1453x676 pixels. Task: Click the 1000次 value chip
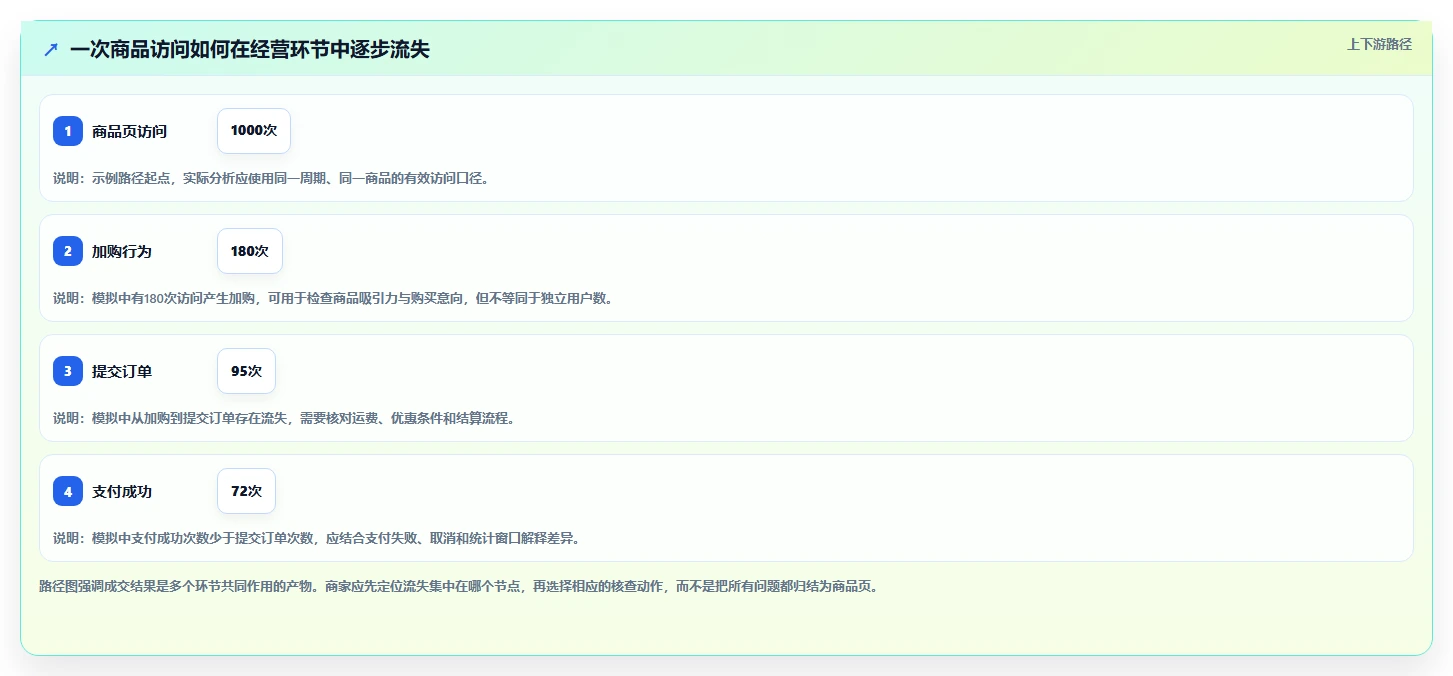click(x=254, y=131)
